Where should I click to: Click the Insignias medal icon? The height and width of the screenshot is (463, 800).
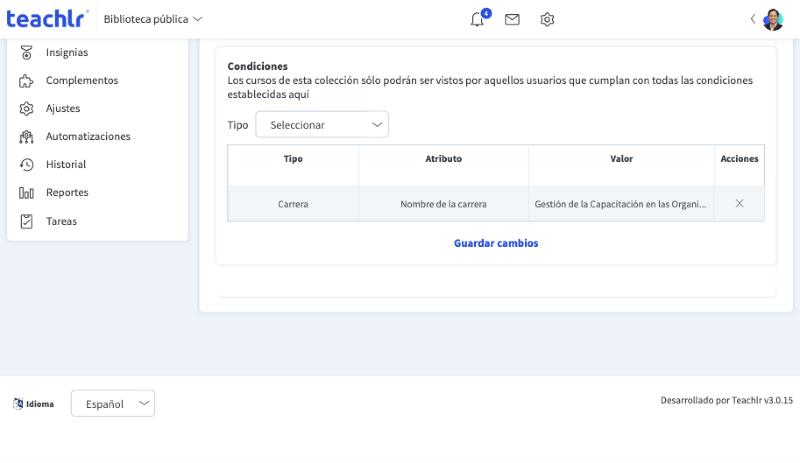[27, 53]
